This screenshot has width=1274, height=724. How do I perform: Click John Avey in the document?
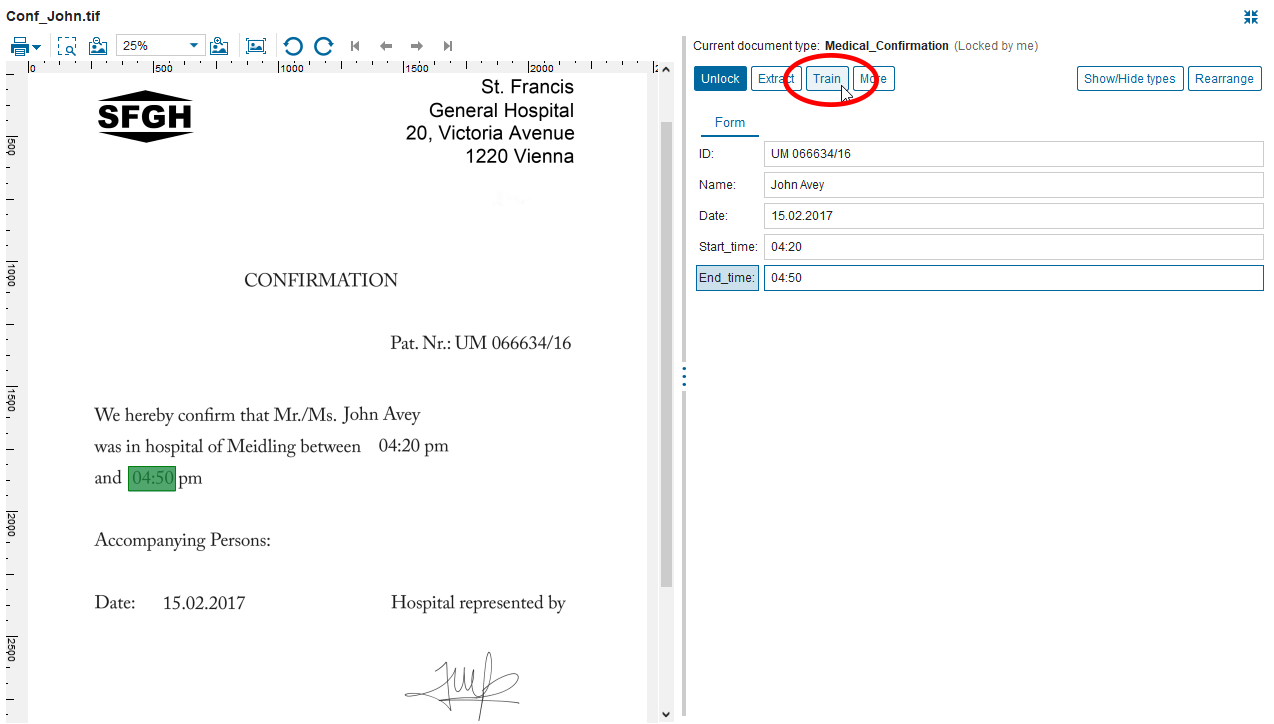(x=381, y=415)
